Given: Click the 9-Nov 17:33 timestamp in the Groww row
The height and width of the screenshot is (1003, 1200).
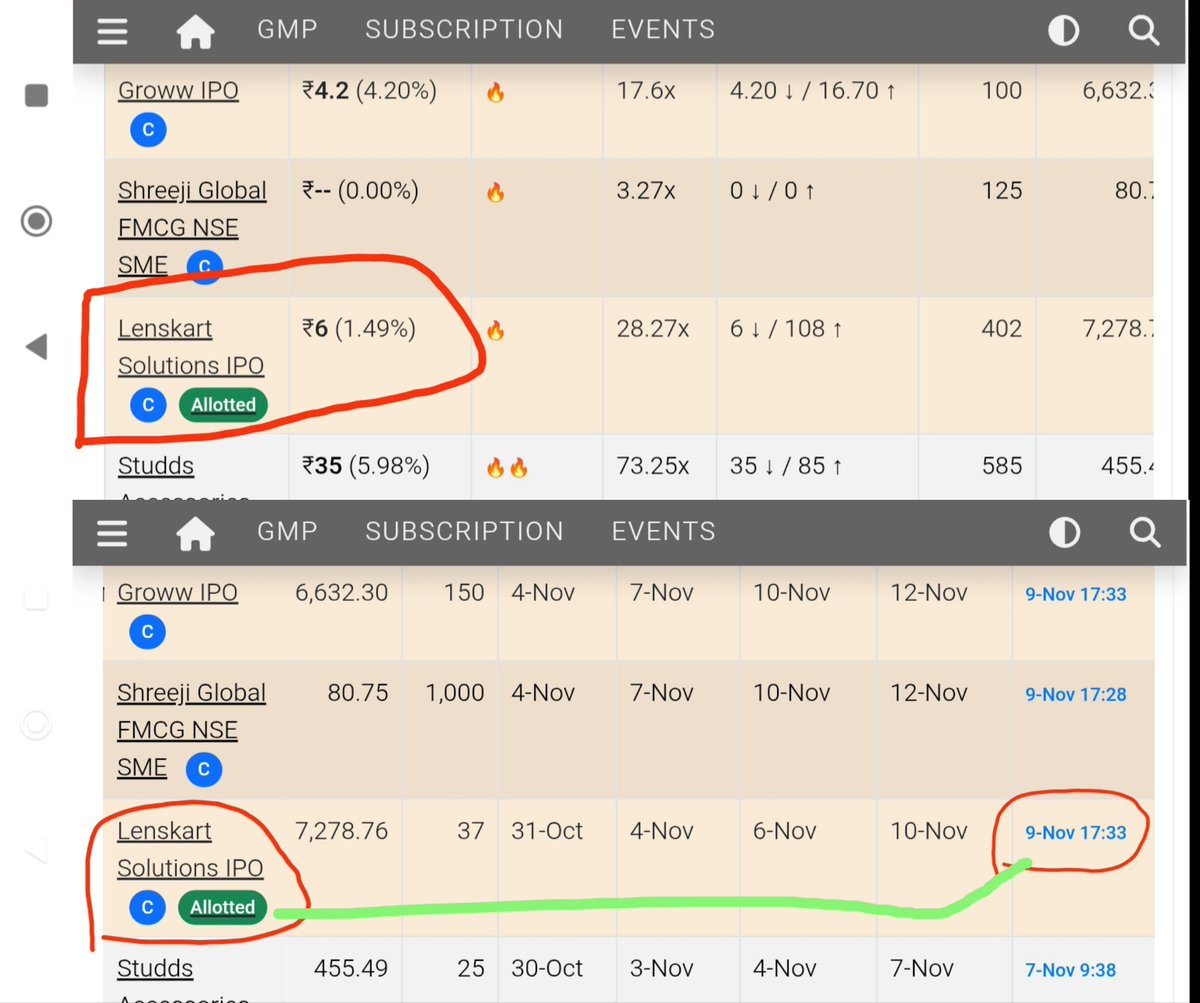Looking at the screenshot, I should click(1076, 594).
